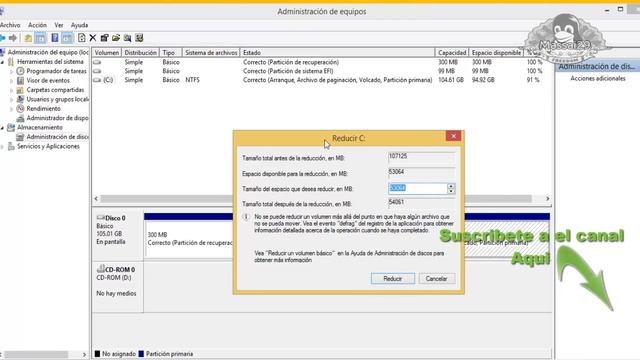The height and width of the screenshot is (360, 640).
Task: Toggle the action pane show/hide icon
Action: [67, 38]
